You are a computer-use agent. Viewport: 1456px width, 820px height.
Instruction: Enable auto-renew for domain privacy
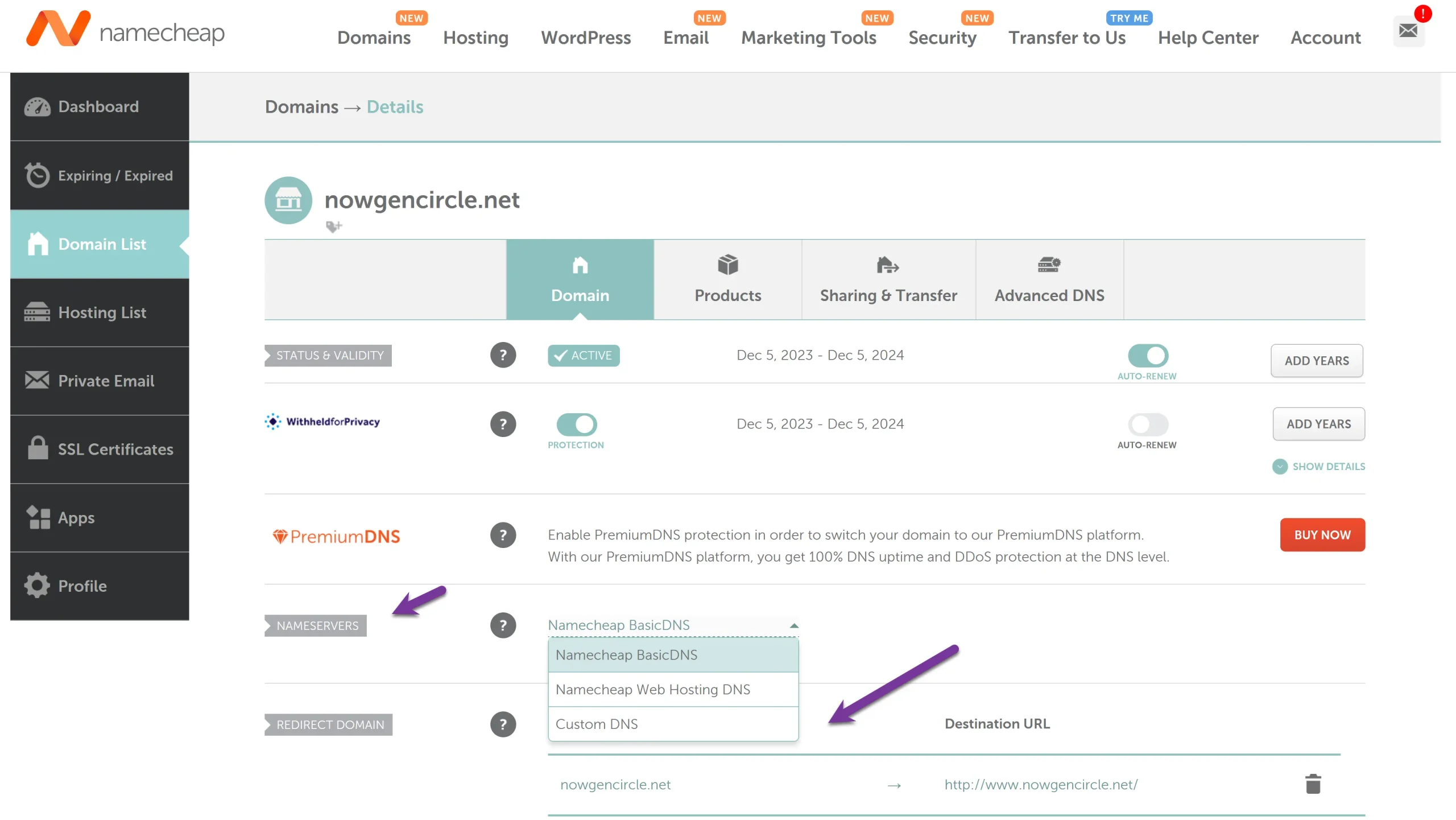(1147, 423)
